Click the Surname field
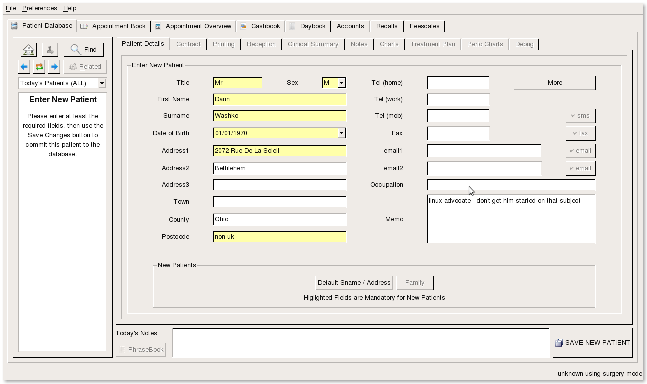Viewport: 647px width, 384px height. (x=279, y=116)
